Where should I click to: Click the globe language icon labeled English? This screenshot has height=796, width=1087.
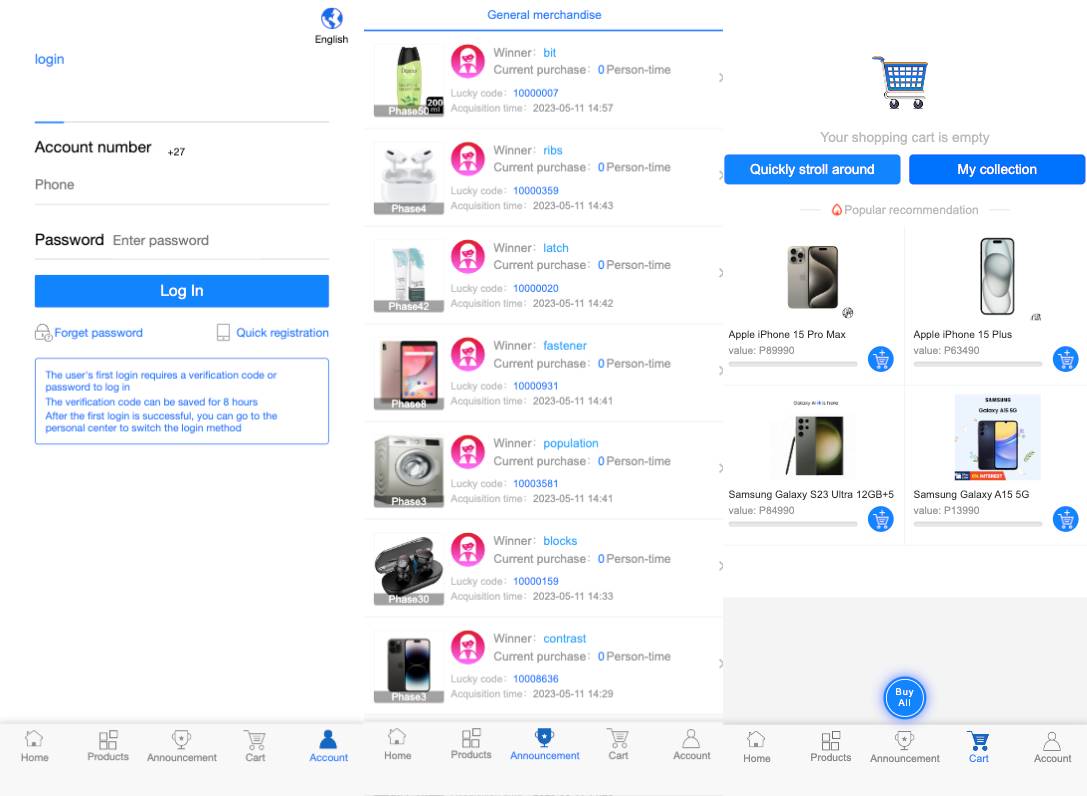[332, 19]
